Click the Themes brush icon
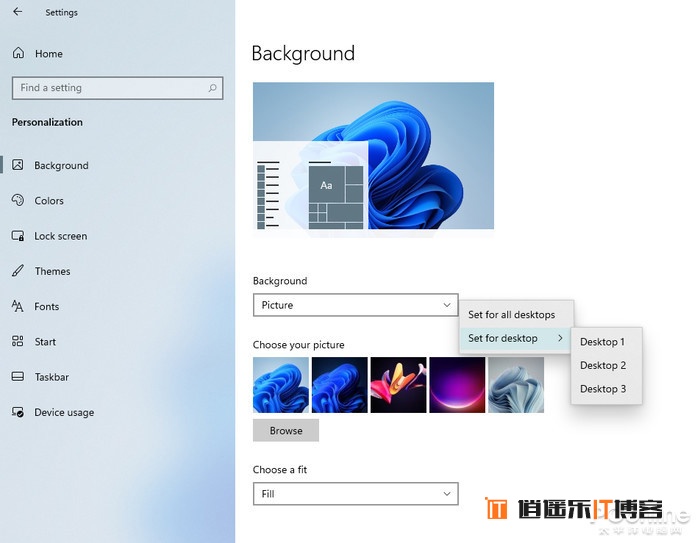The image size is (700, 543). (18, 271)
